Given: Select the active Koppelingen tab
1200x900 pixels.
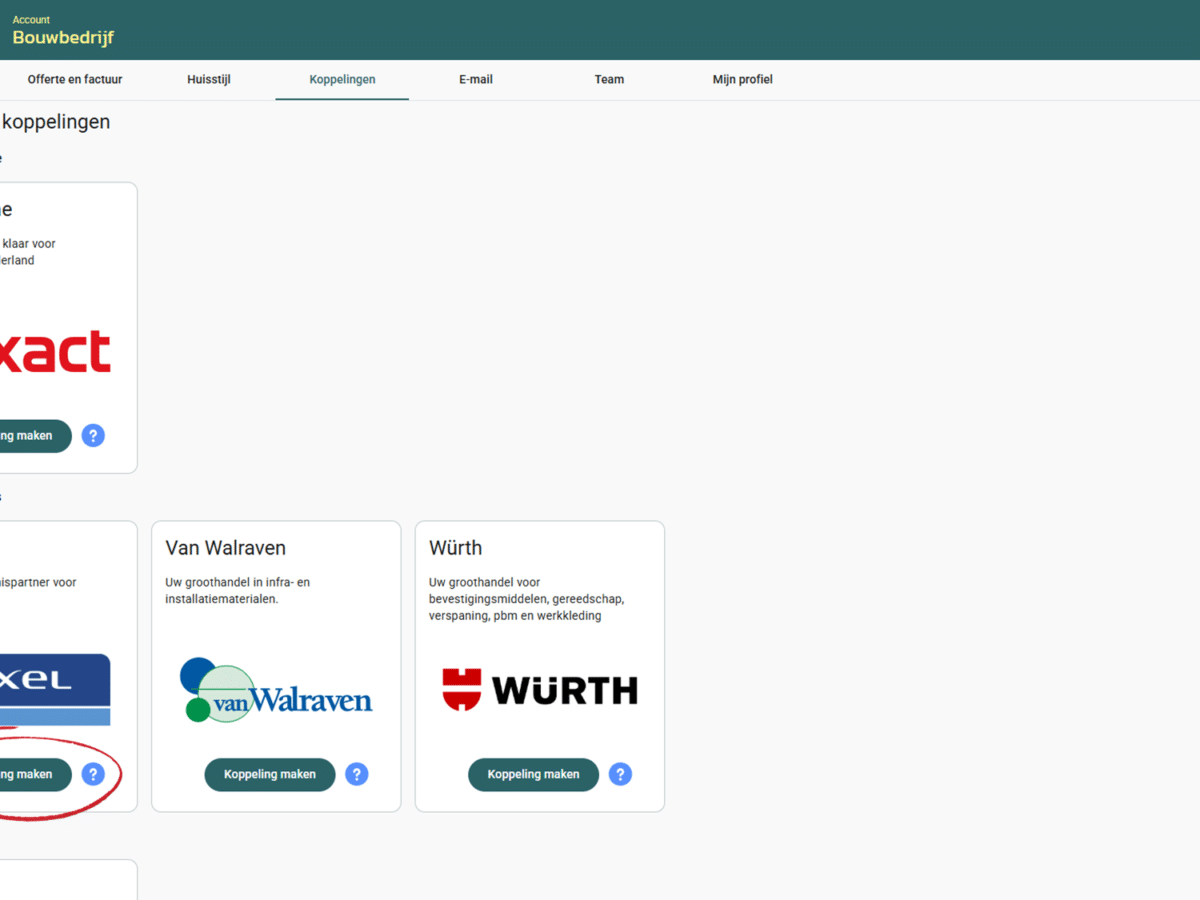Looking at the screenshot, I should click(342, 79).
